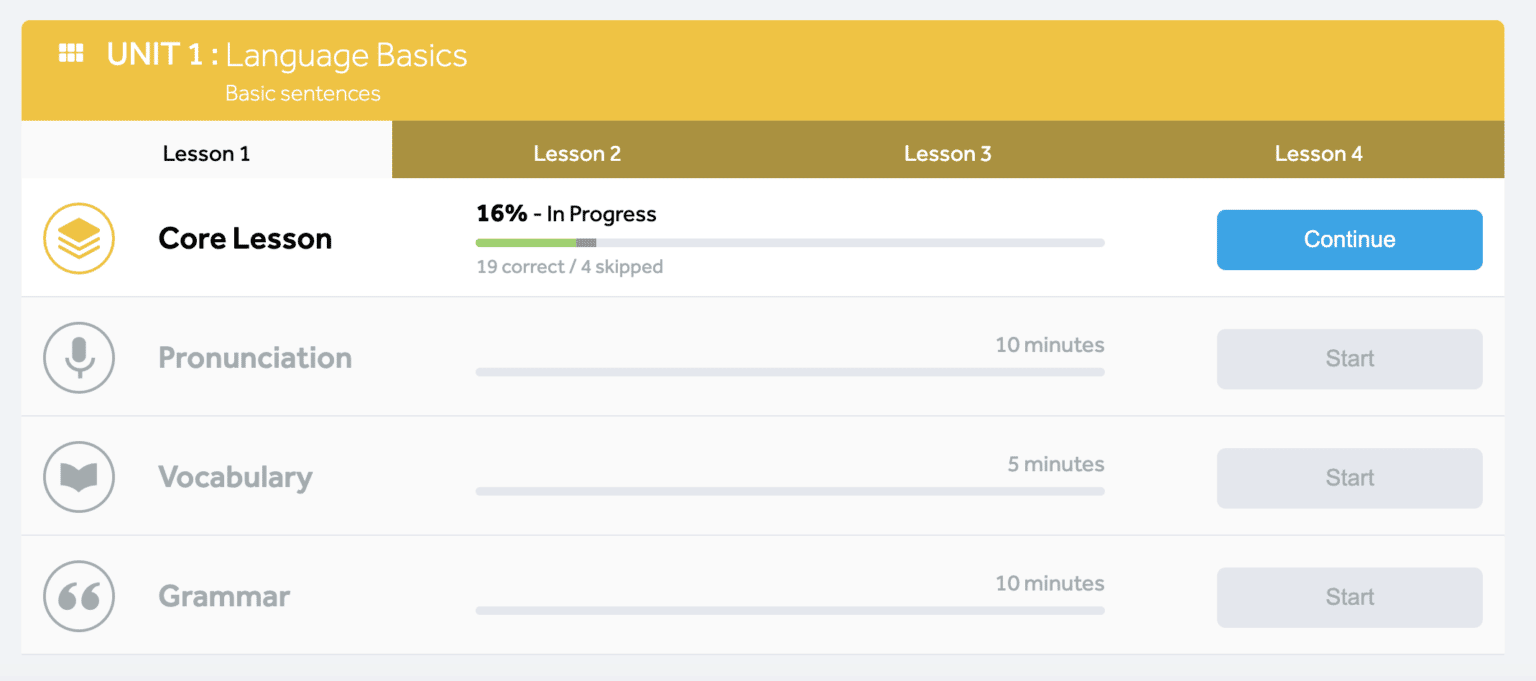This screenshot has height=681, width=1536.
Task: Click the UNIT 1: Language Basics header
Action: tap(286, 55)
